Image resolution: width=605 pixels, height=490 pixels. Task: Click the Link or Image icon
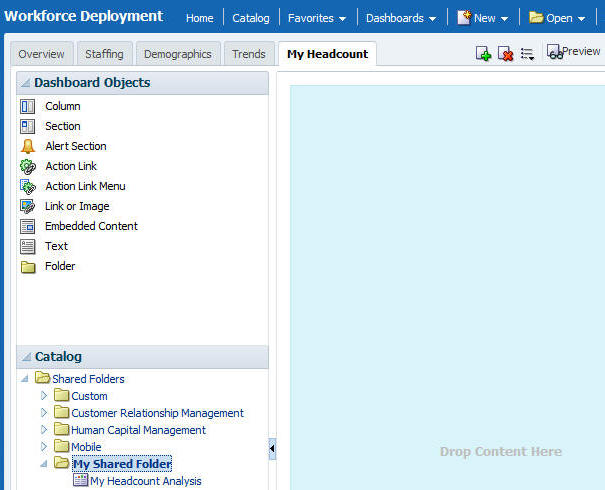tap(27, 206)
